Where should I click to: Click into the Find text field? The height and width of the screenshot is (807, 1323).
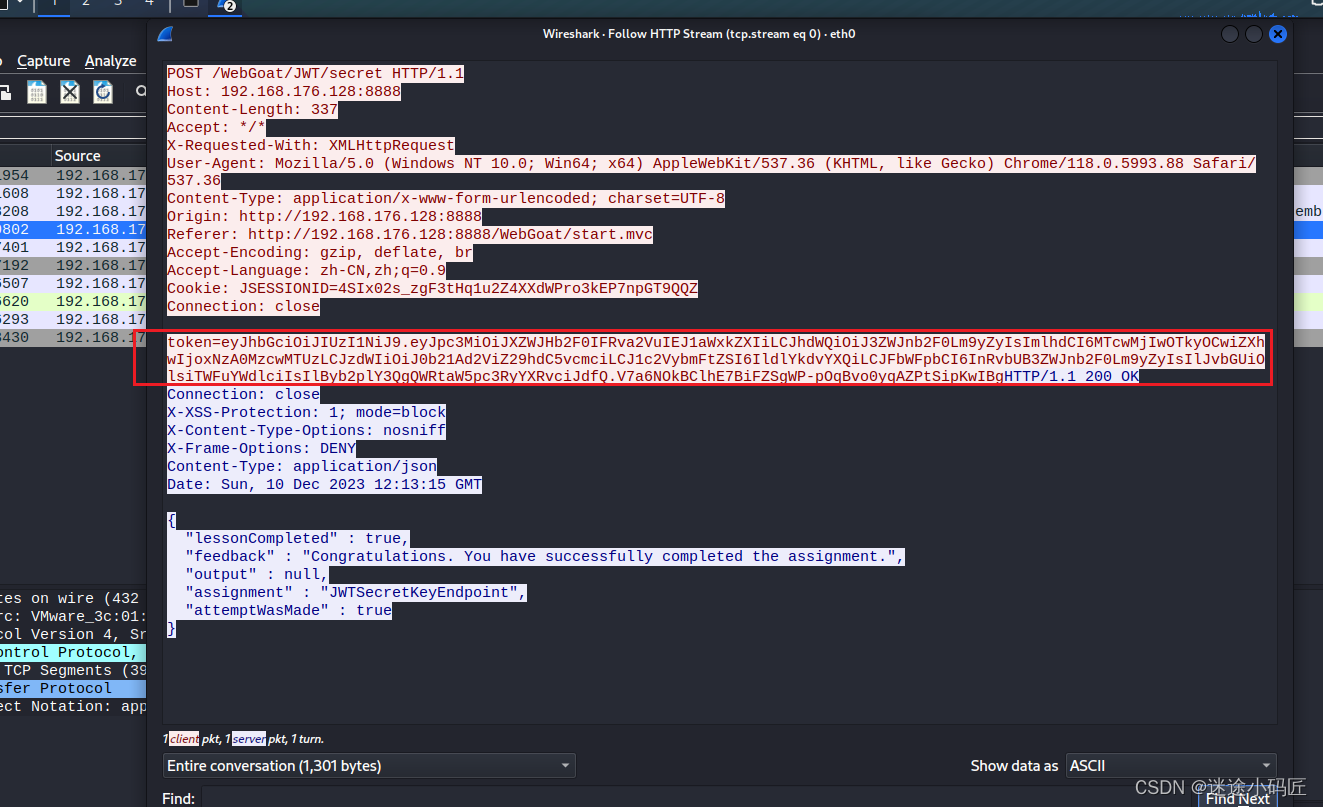698,798
